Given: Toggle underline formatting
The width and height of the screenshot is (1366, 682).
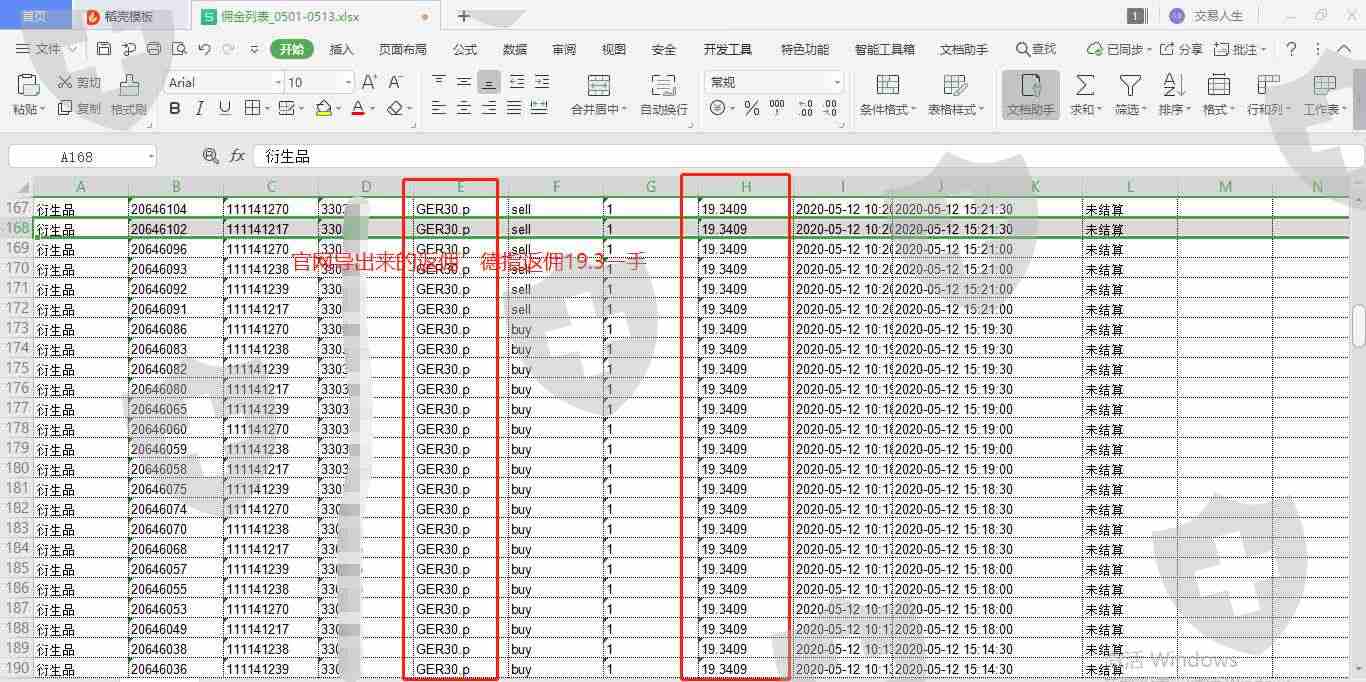Looking at the screenshot, I should pyautogui.click(x=224, y=108).
